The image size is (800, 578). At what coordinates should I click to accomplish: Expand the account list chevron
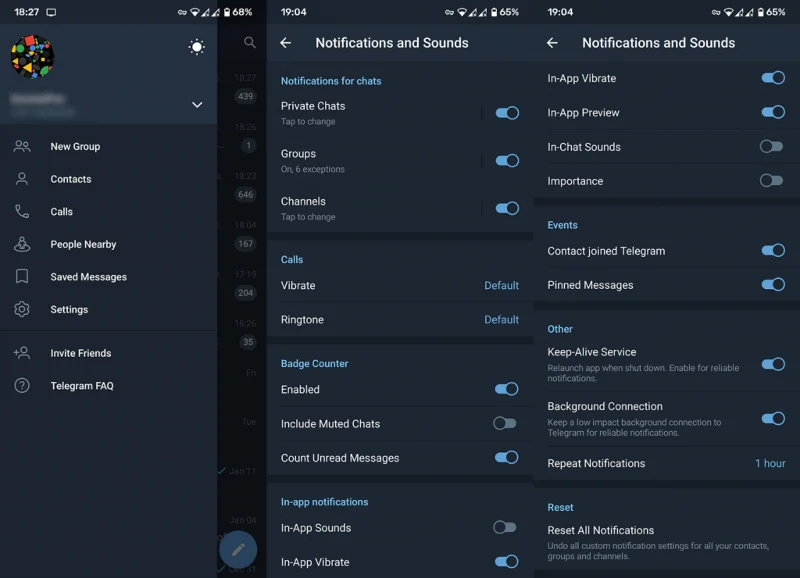click(x=197, y=105)
